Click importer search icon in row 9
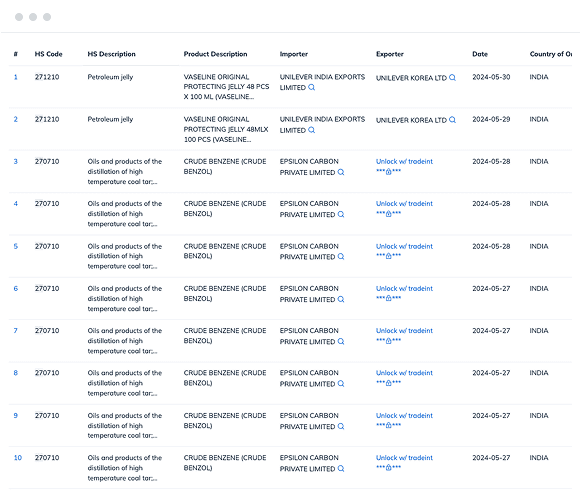This screenshot has height=500, width=580. tap(341, 426)
